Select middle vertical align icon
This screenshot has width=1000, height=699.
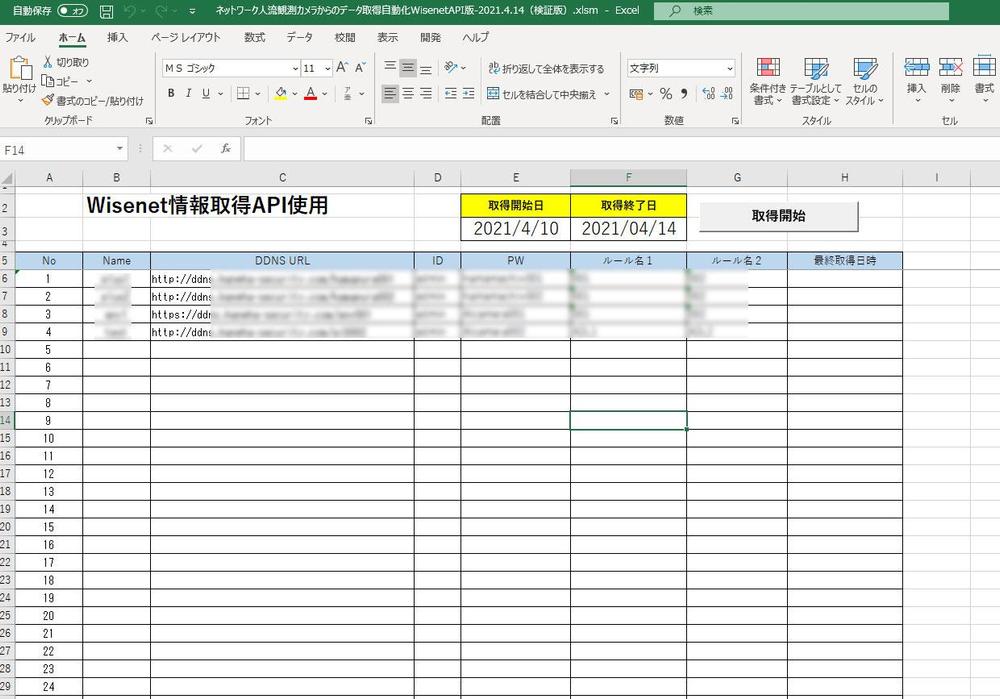click(408, 67)
